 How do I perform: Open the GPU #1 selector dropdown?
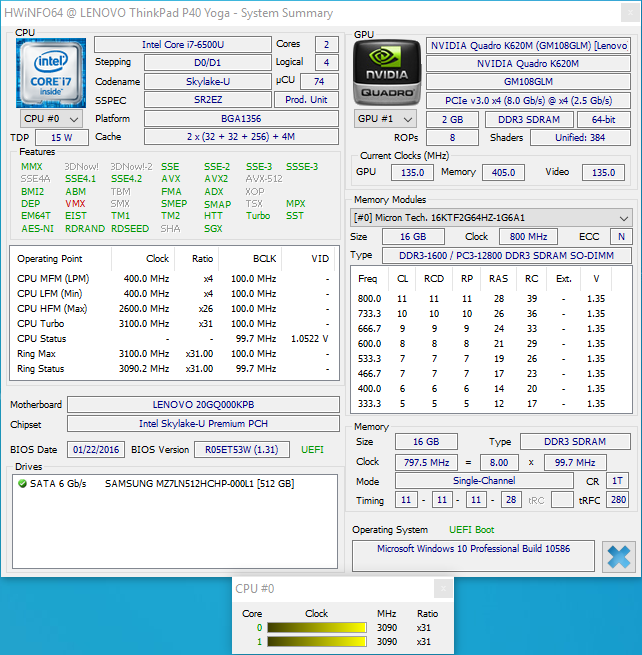point(385,119)
